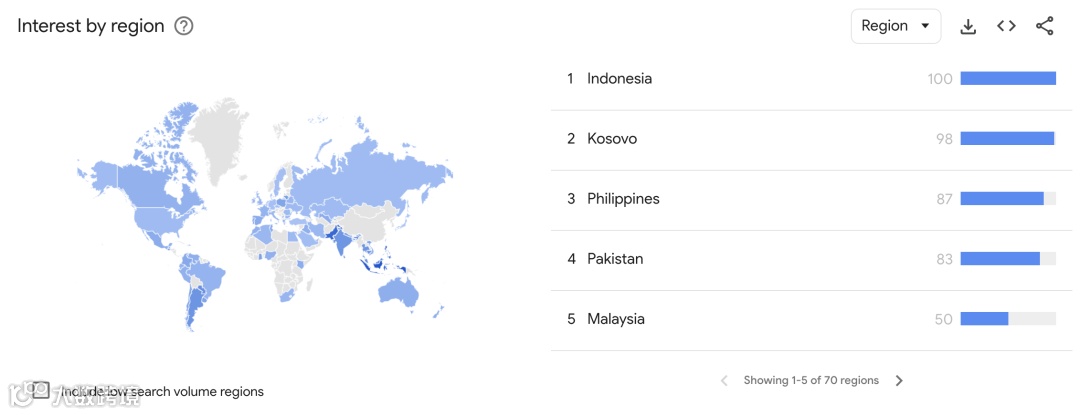Download the region data as CSV
The width and height of the screenshot is (1080, 415).
tap(968, 27)
